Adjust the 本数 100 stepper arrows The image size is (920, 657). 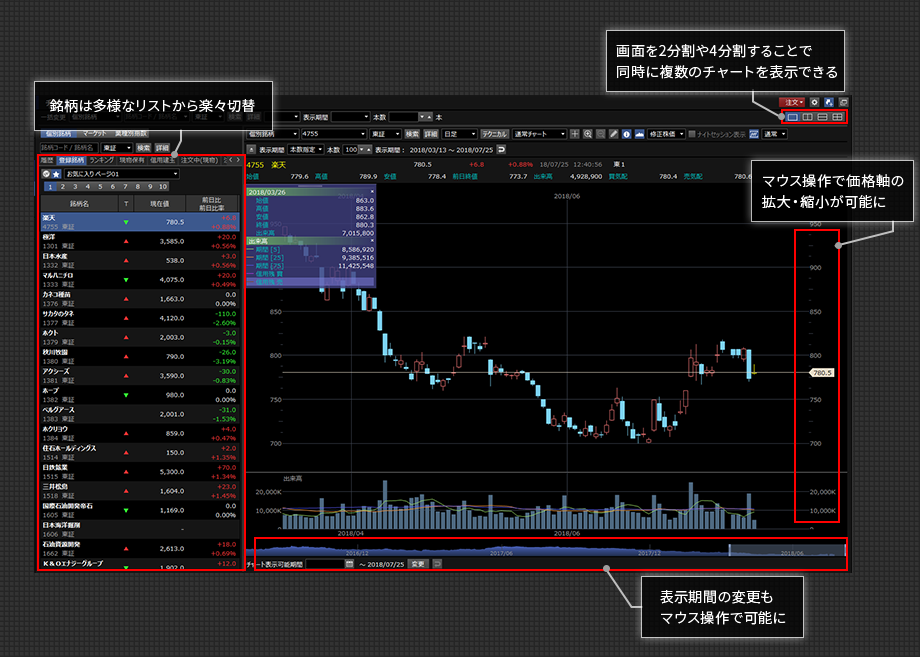[365, 150]
